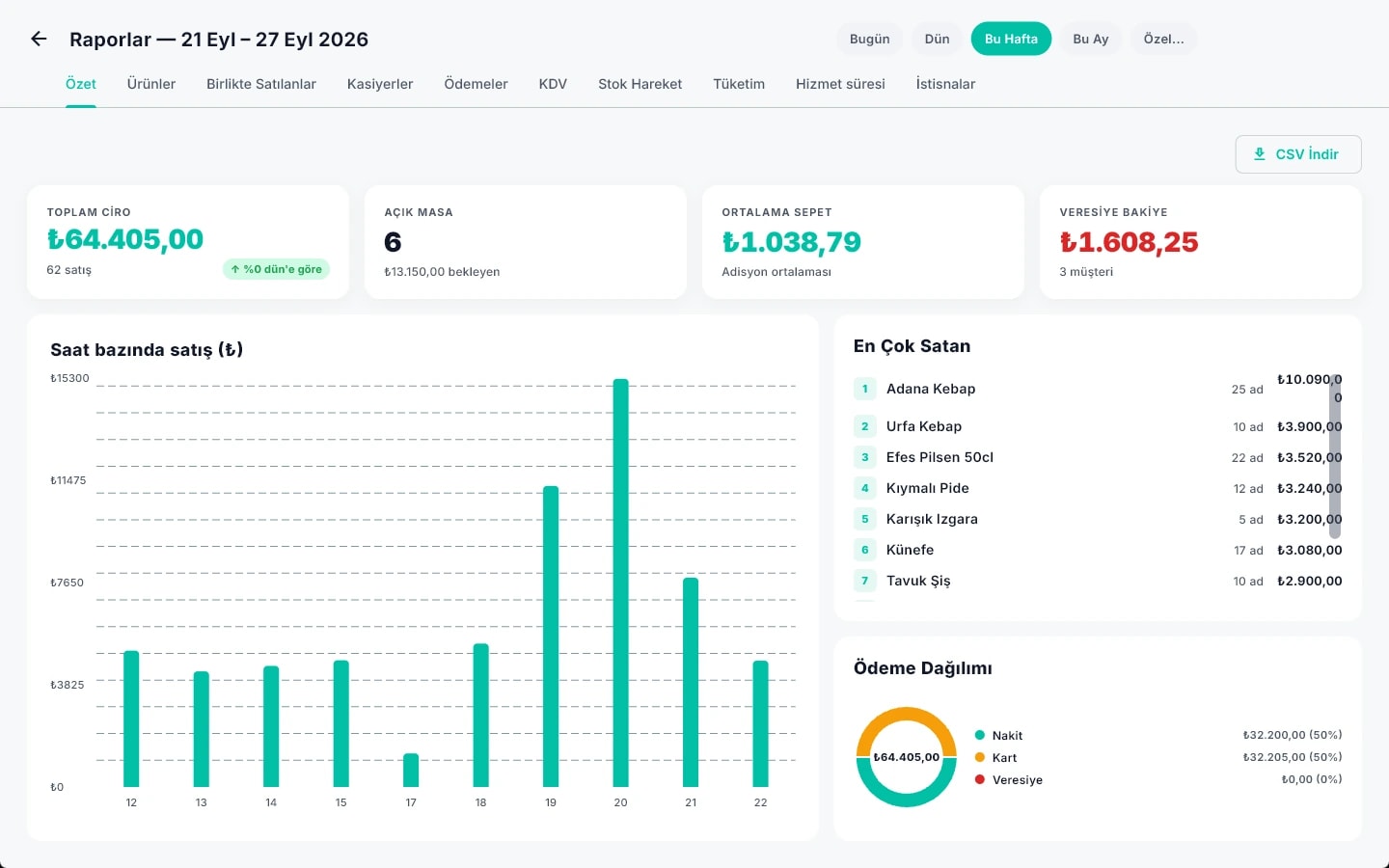Click the %0 dün'e göre badge

click(276, 269)
